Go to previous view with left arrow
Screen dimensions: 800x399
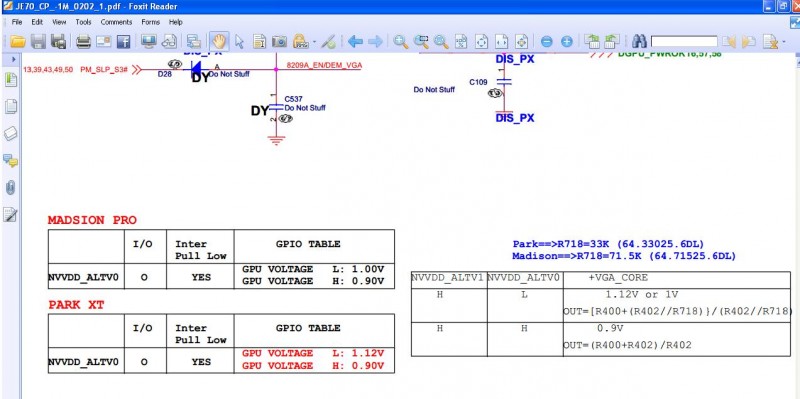355,41
